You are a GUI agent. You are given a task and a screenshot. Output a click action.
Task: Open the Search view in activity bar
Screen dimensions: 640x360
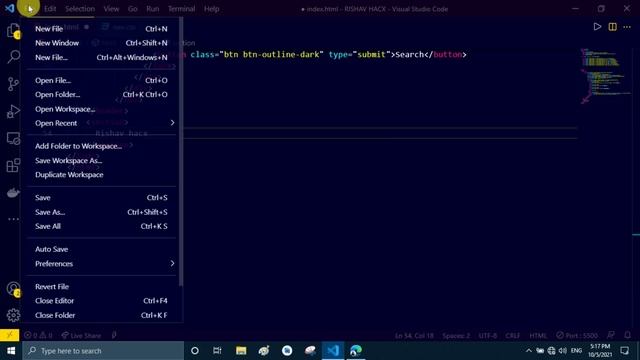pos(13,56)
